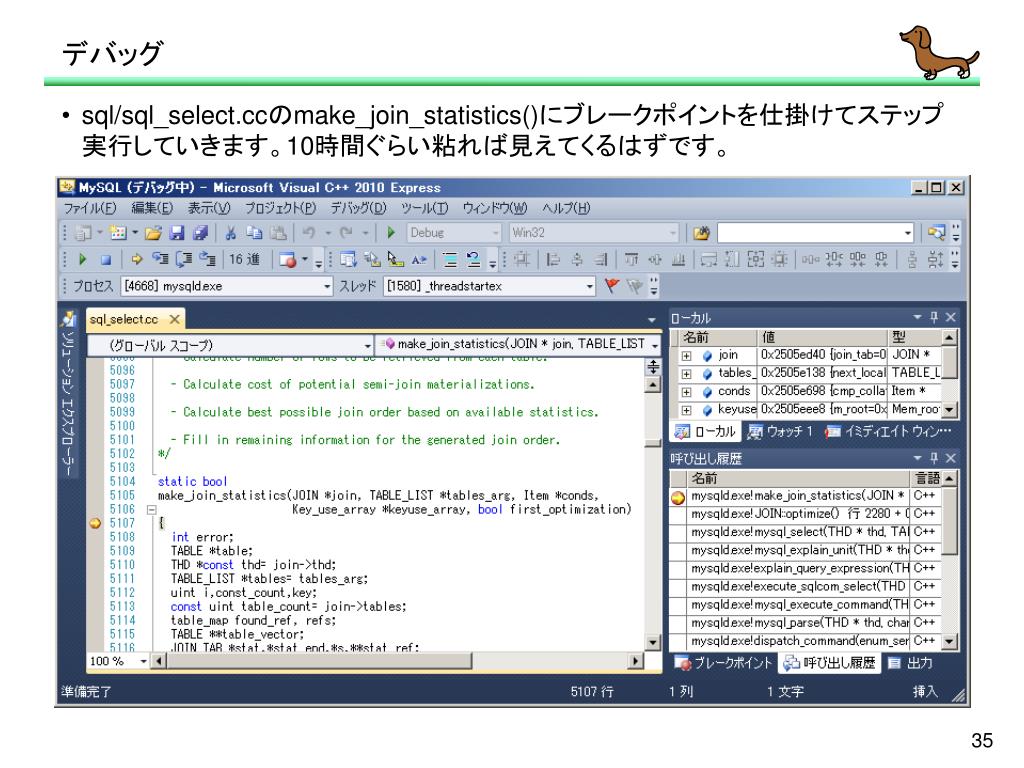Open the empty find combo box dropdown
Screen dimensions: 1024x768
click(x=907, y=232)
